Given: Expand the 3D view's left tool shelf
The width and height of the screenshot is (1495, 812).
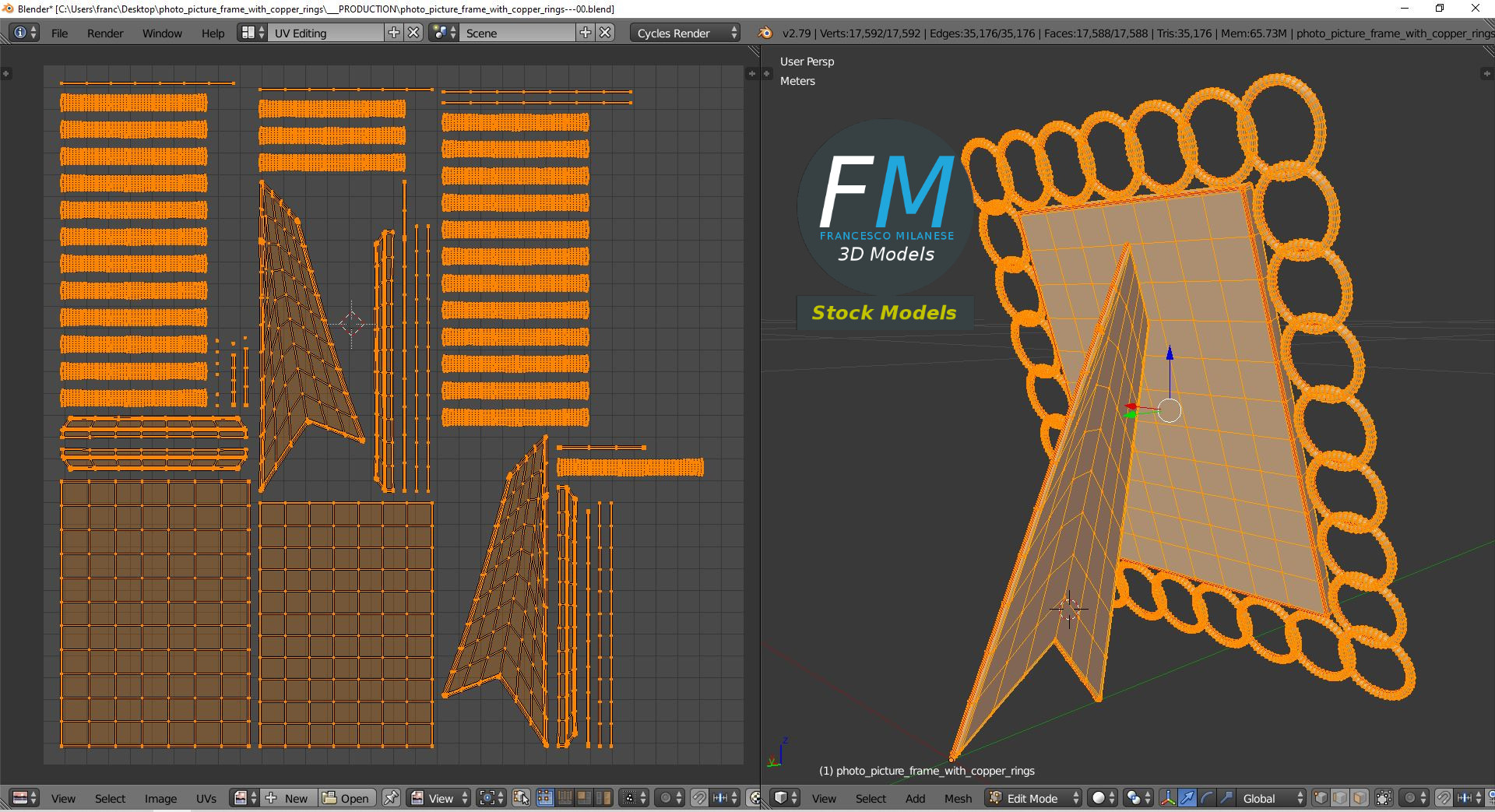Looking at the screenshot, I should pos(767,73).
